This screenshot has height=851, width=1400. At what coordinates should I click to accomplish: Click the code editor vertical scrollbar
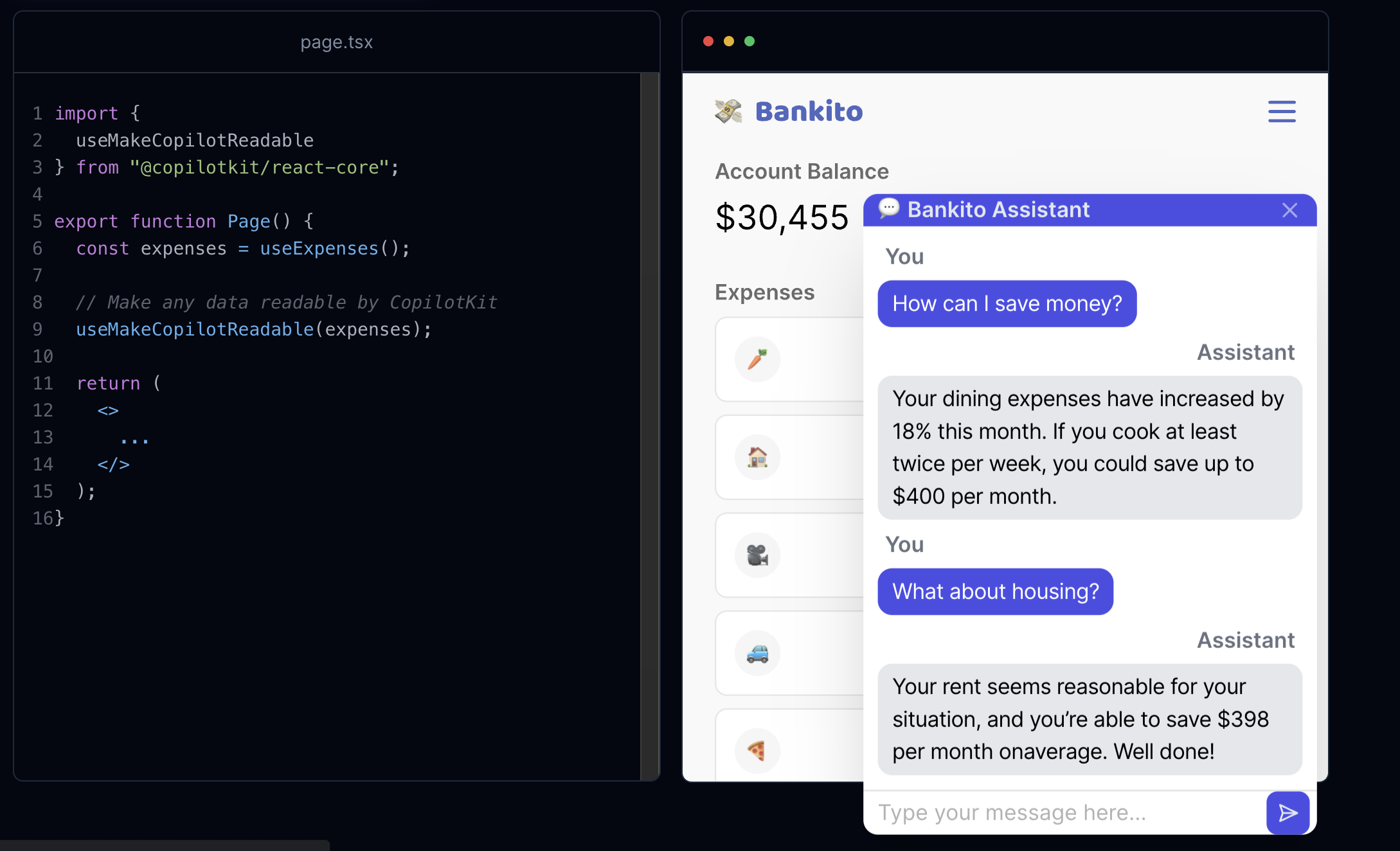pos(650,424)
